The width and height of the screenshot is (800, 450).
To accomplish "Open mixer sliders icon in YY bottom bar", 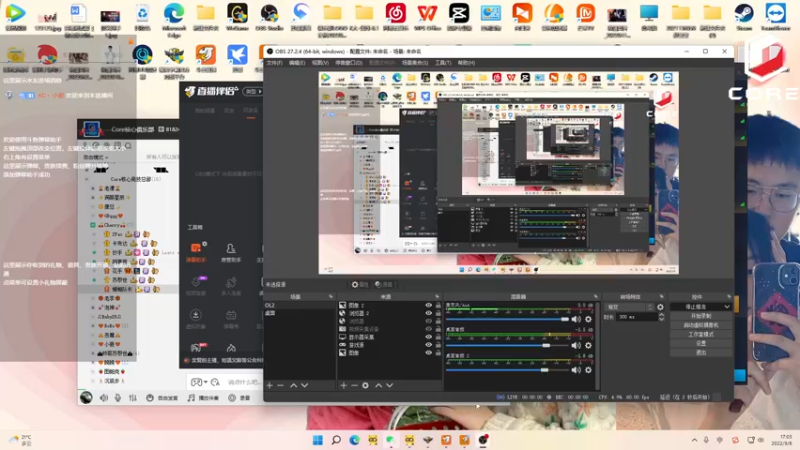I will [133, 398].
